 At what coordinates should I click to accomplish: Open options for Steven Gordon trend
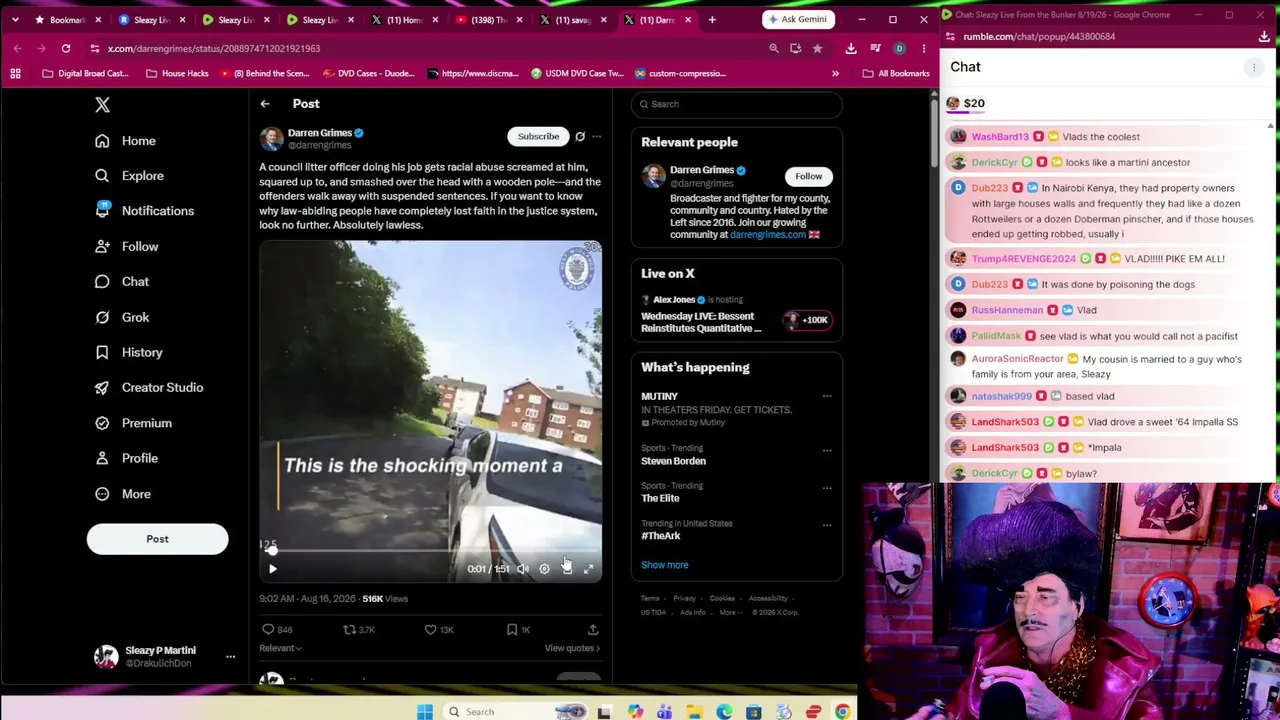(827, 450)
